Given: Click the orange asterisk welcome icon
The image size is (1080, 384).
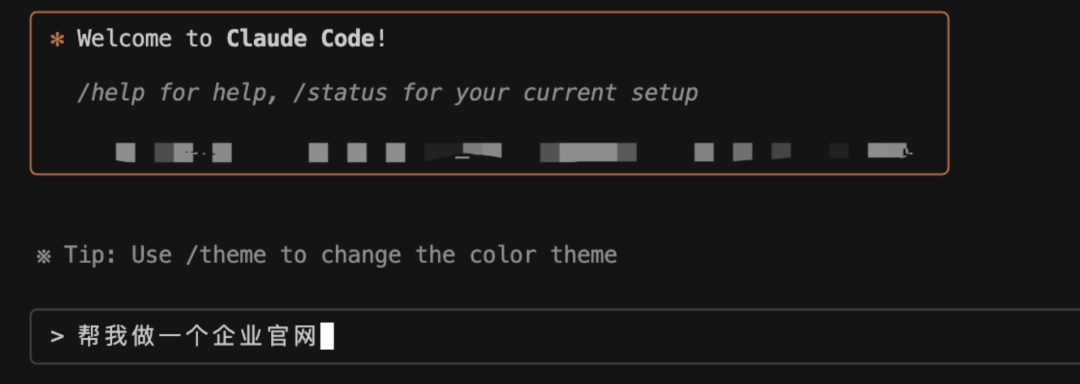Looking at the screenshot, I should pyautogui.click(x=57, y=40).
